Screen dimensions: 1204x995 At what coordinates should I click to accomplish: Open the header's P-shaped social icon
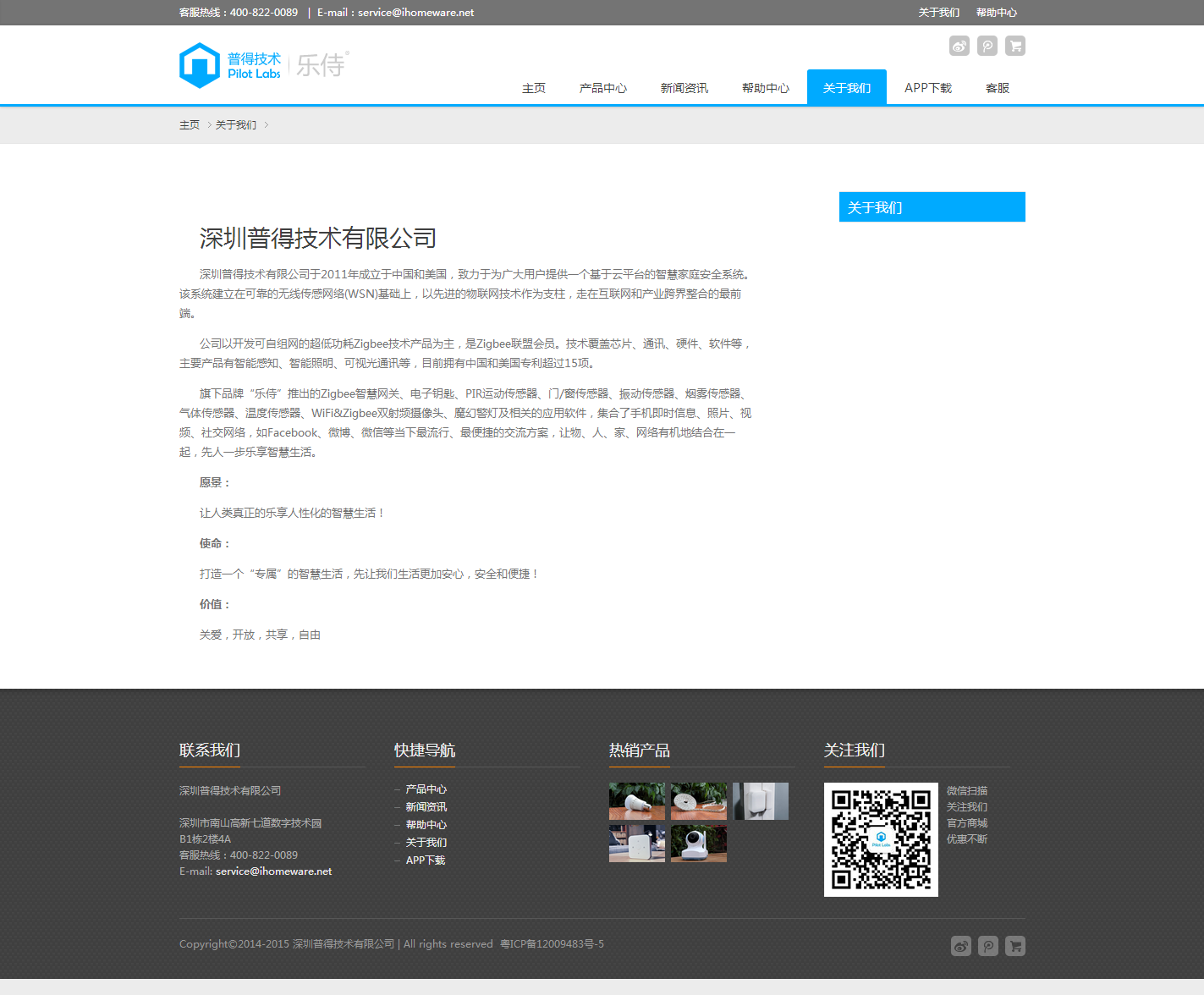pos(987,46)
